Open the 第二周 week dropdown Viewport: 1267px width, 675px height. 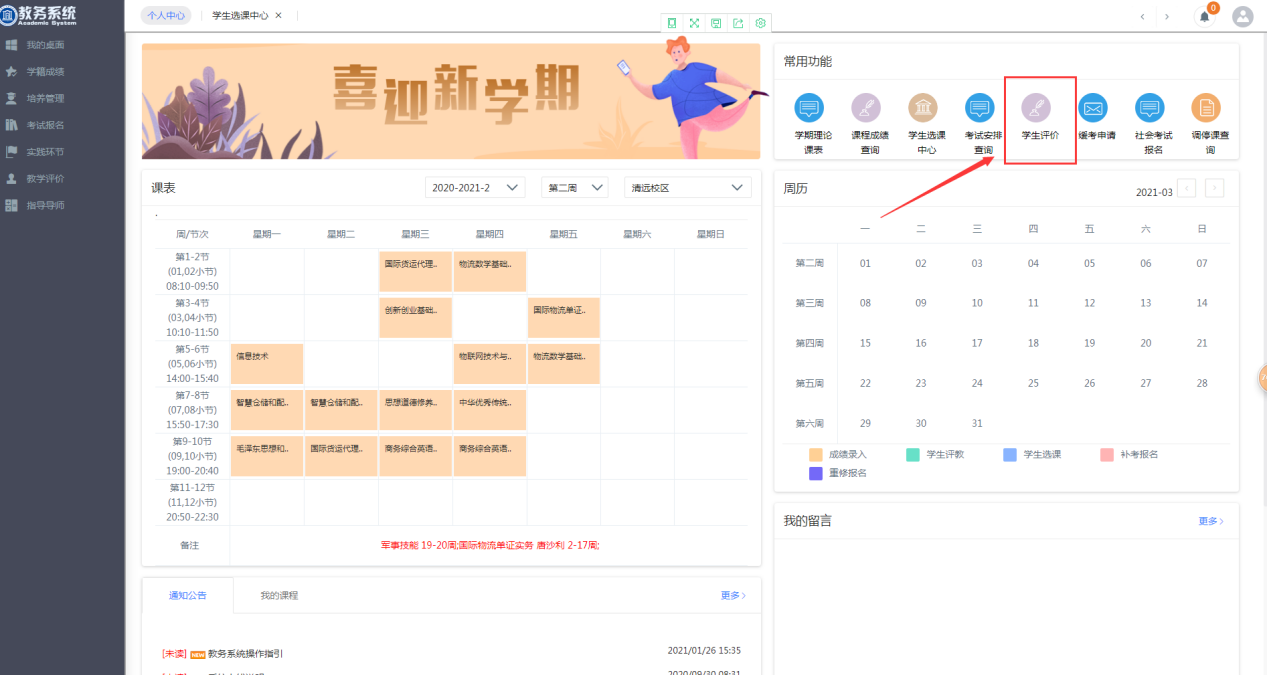(575, 188)
